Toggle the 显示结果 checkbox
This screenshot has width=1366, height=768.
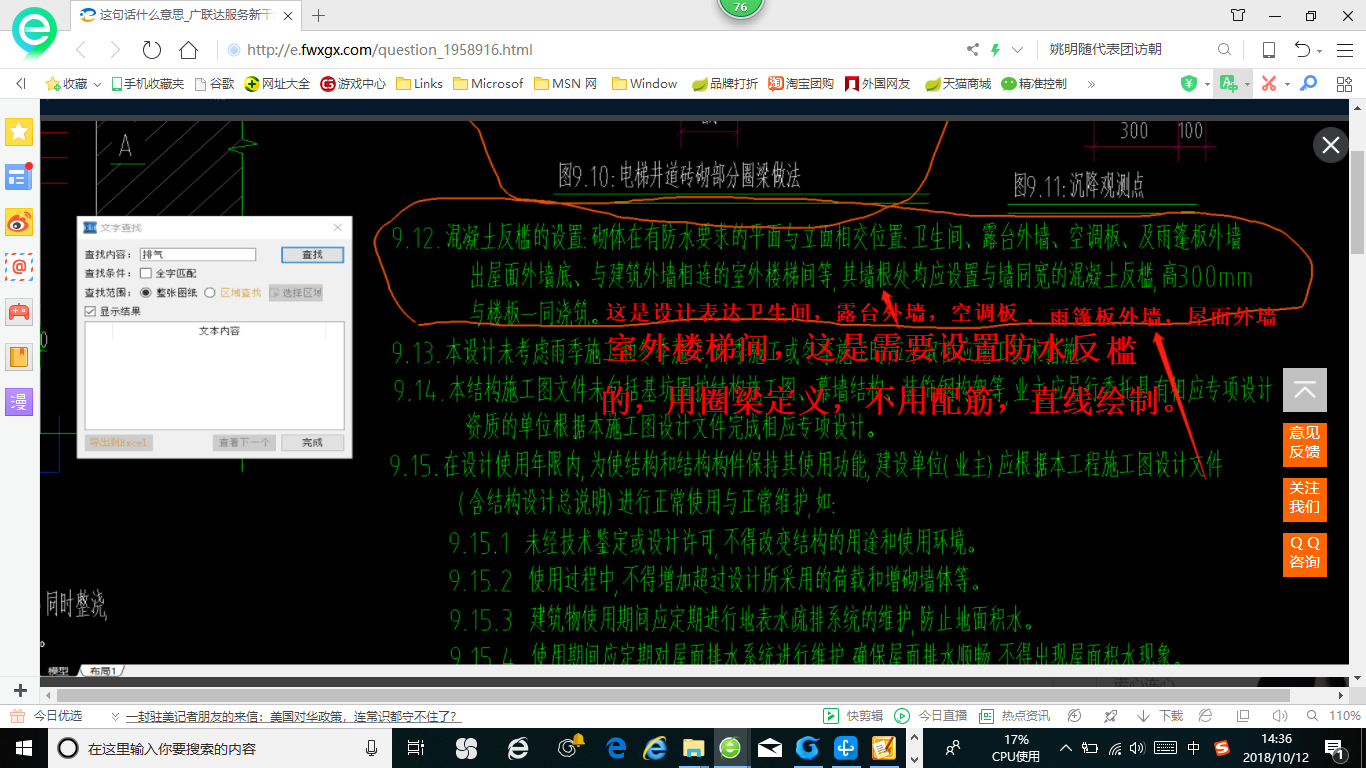[91, 311]
